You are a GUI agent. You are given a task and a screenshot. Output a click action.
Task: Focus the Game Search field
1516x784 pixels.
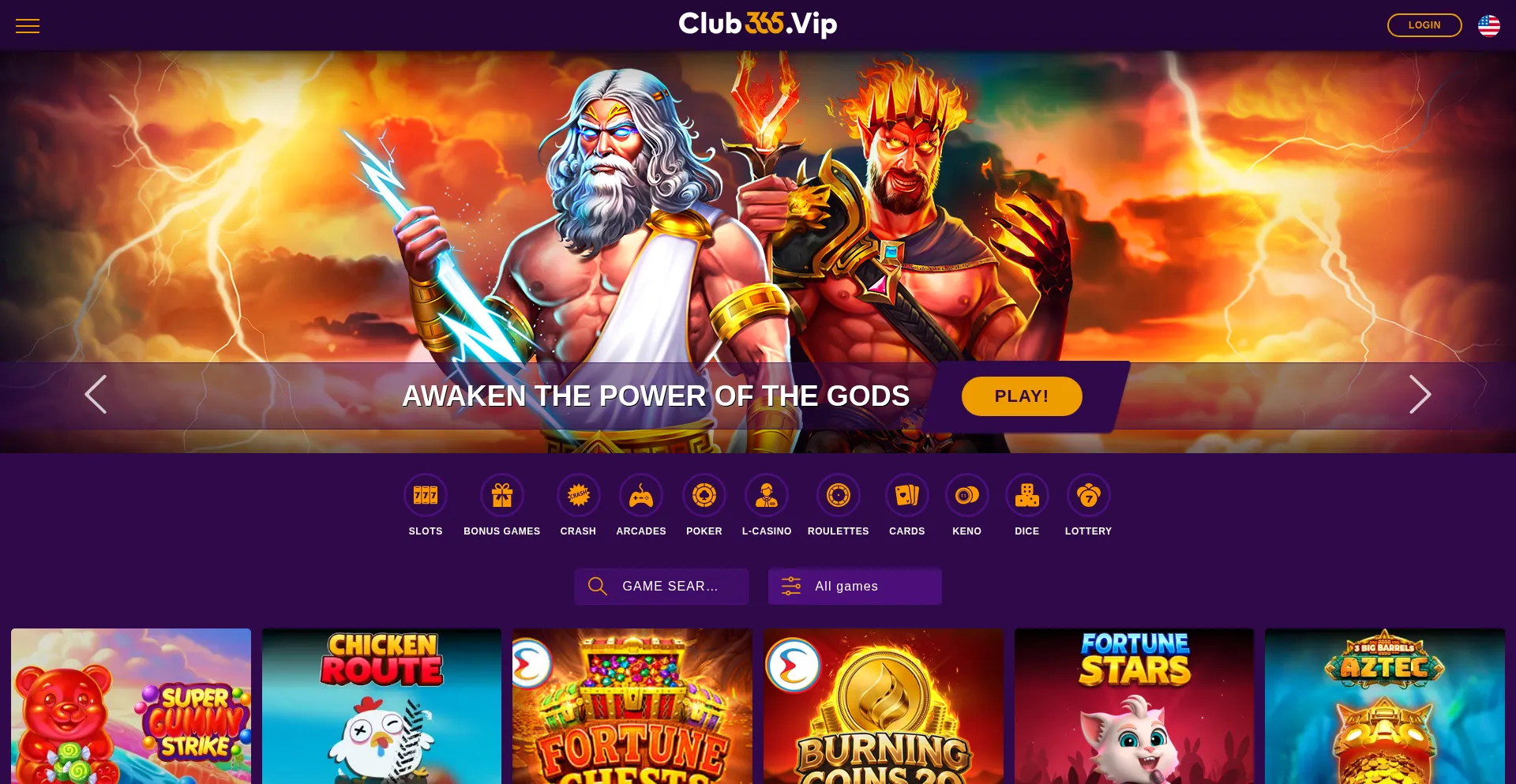pos(662,587)
